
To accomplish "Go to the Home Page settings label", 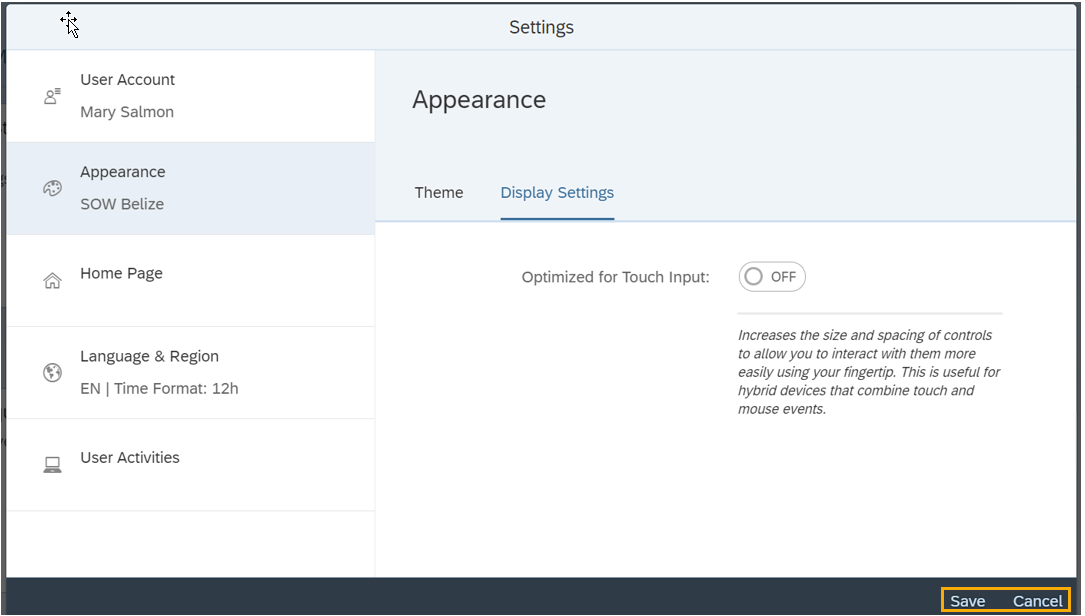I will click(121, 273).
